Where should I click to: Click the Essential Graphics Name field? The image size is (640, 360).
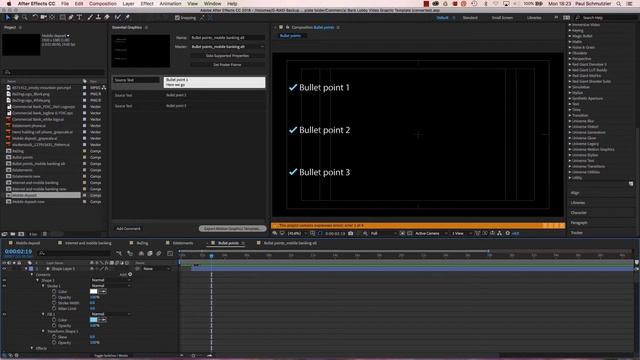[228, 38]
